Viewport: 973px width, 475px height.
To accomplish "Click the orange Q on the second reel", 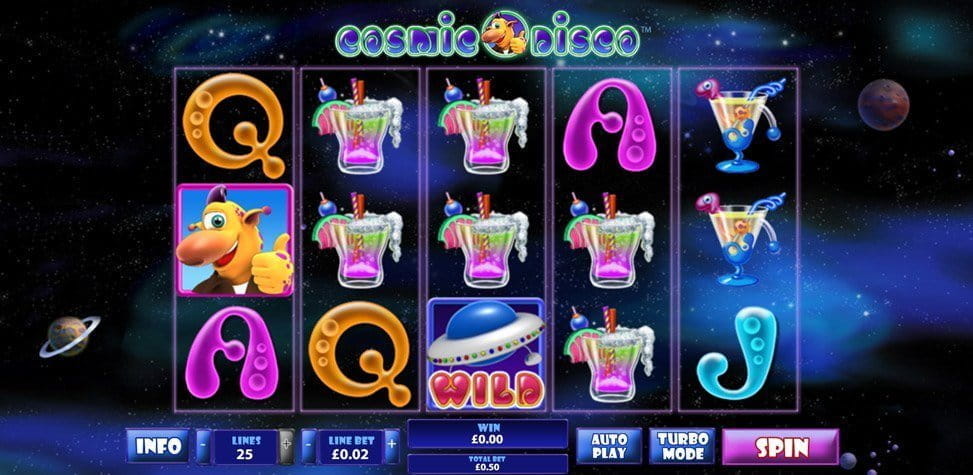I will pyautogui.click(x=360, y=354).
